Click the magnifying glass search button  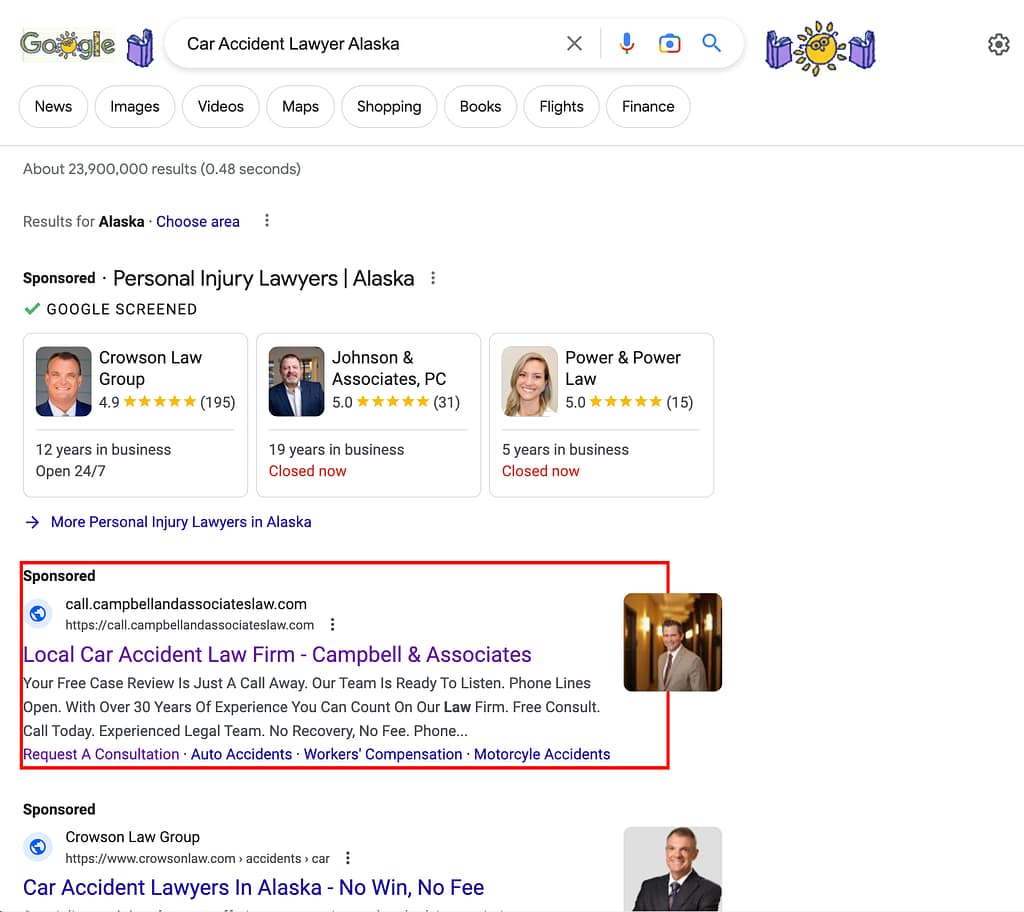711,44
